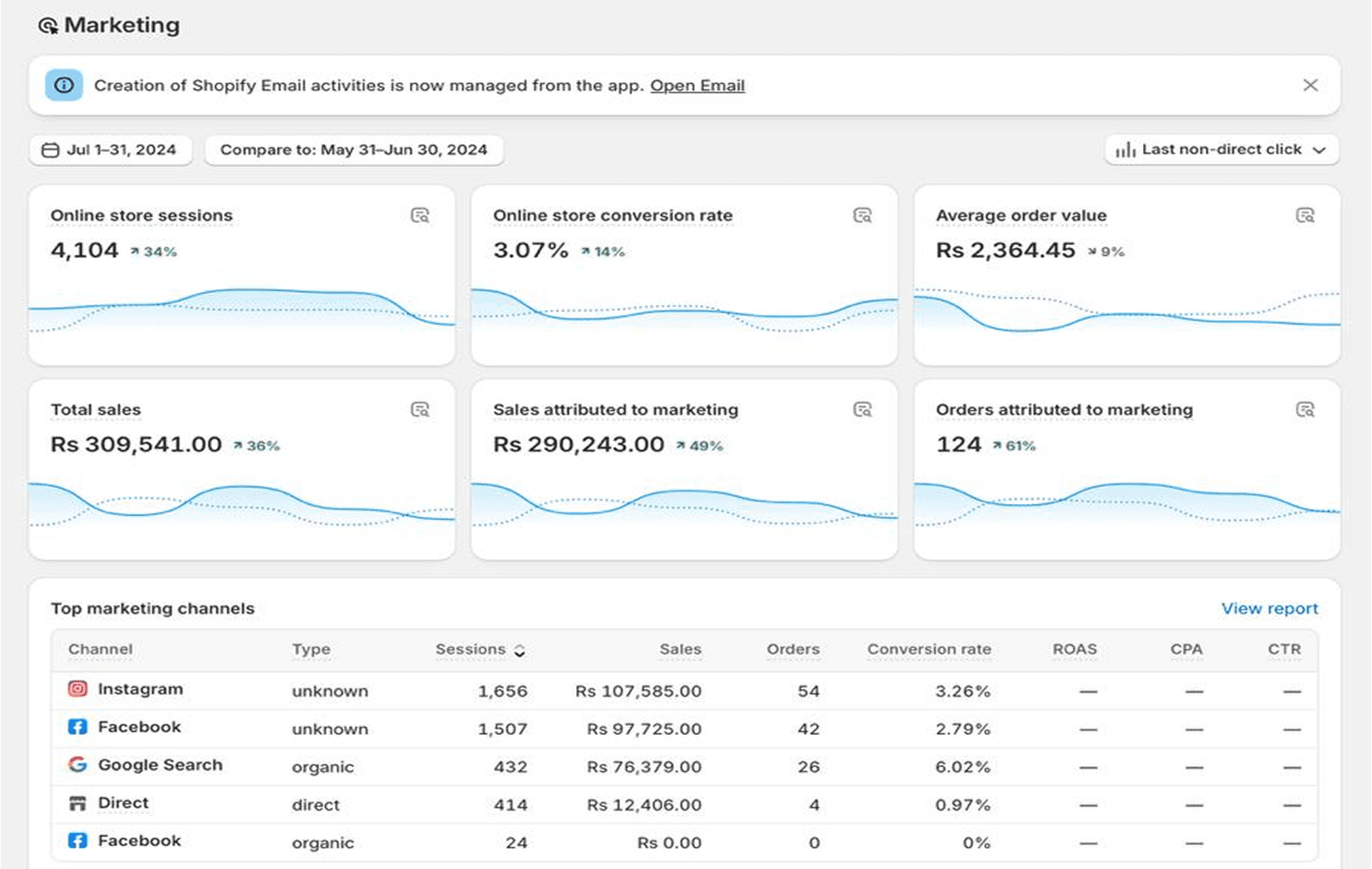Click the info icon in the email banner
Viewport: 1372px width, 869px height.
pos(64,86)
